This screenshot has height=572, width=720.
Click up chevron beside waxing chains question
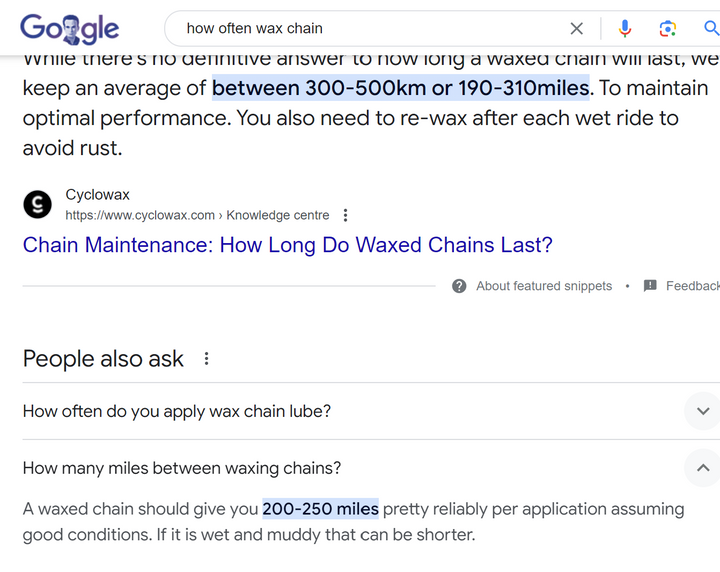click(x=703, y=468)
